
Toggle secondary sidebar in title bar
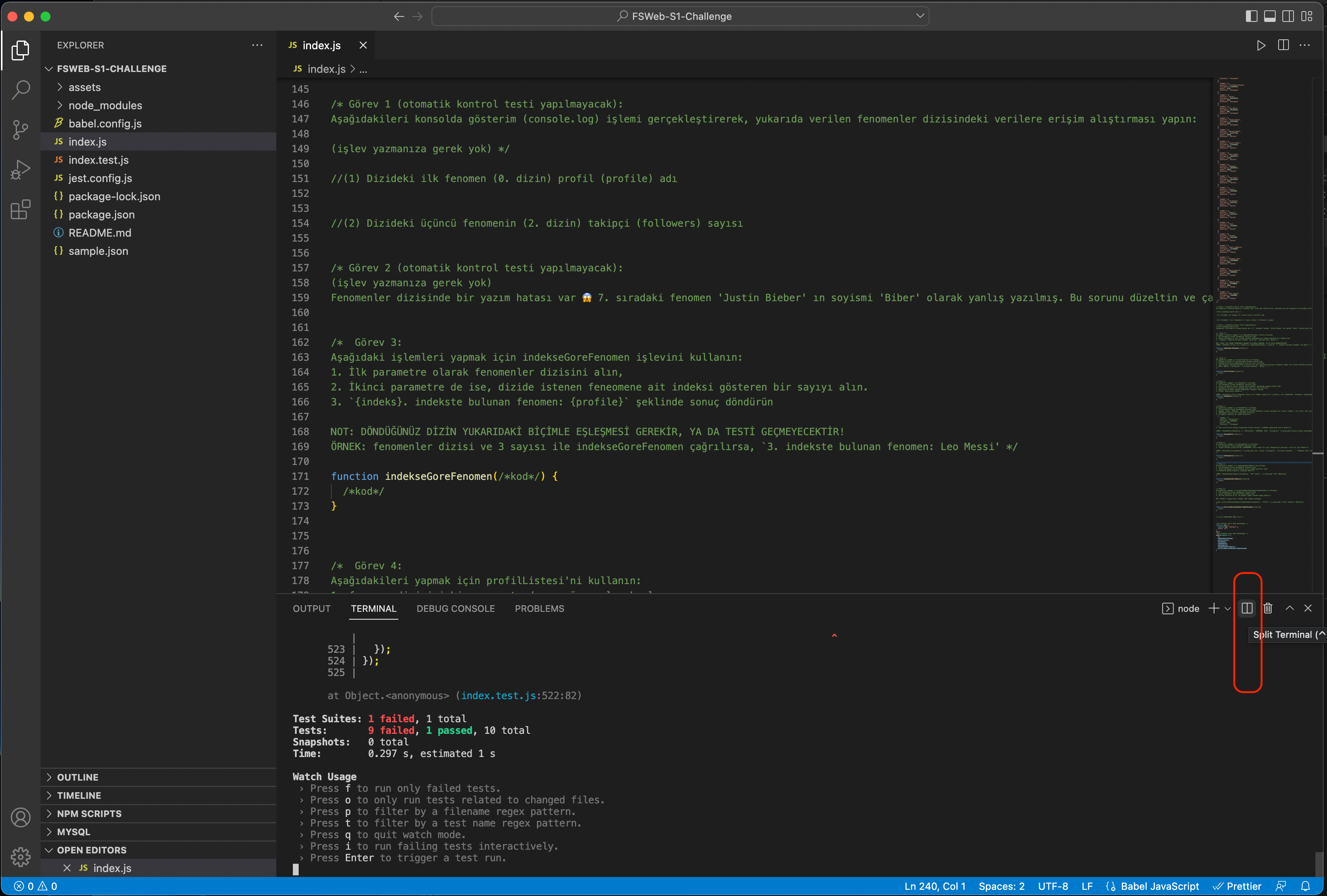pos(1288,16)
